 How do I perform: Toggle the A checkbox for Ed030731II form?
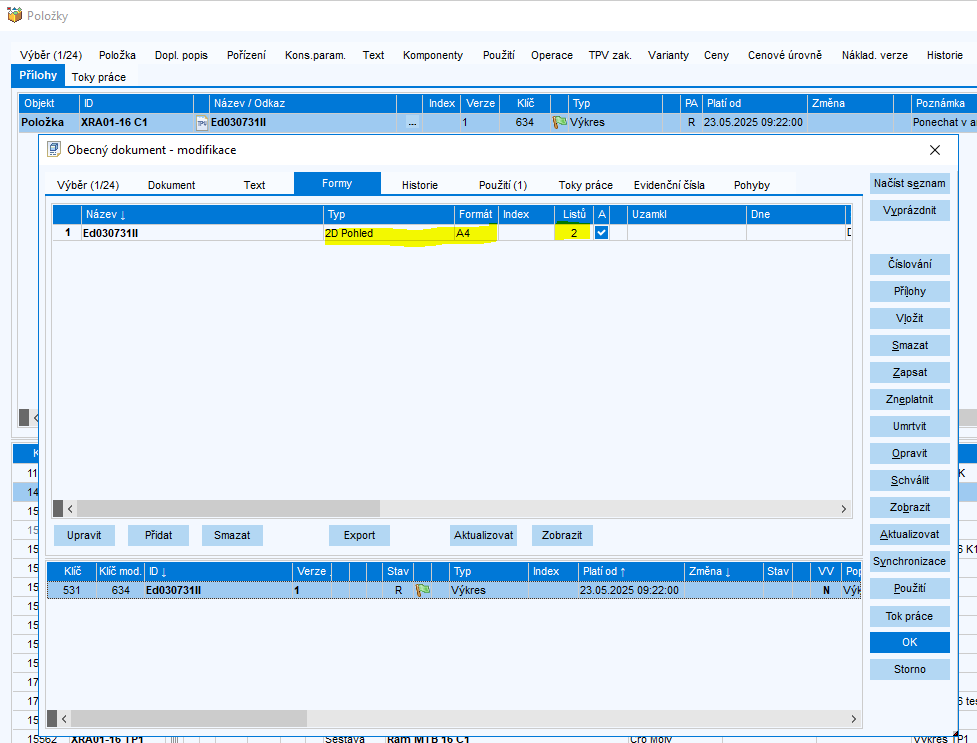tap(601, 232)
